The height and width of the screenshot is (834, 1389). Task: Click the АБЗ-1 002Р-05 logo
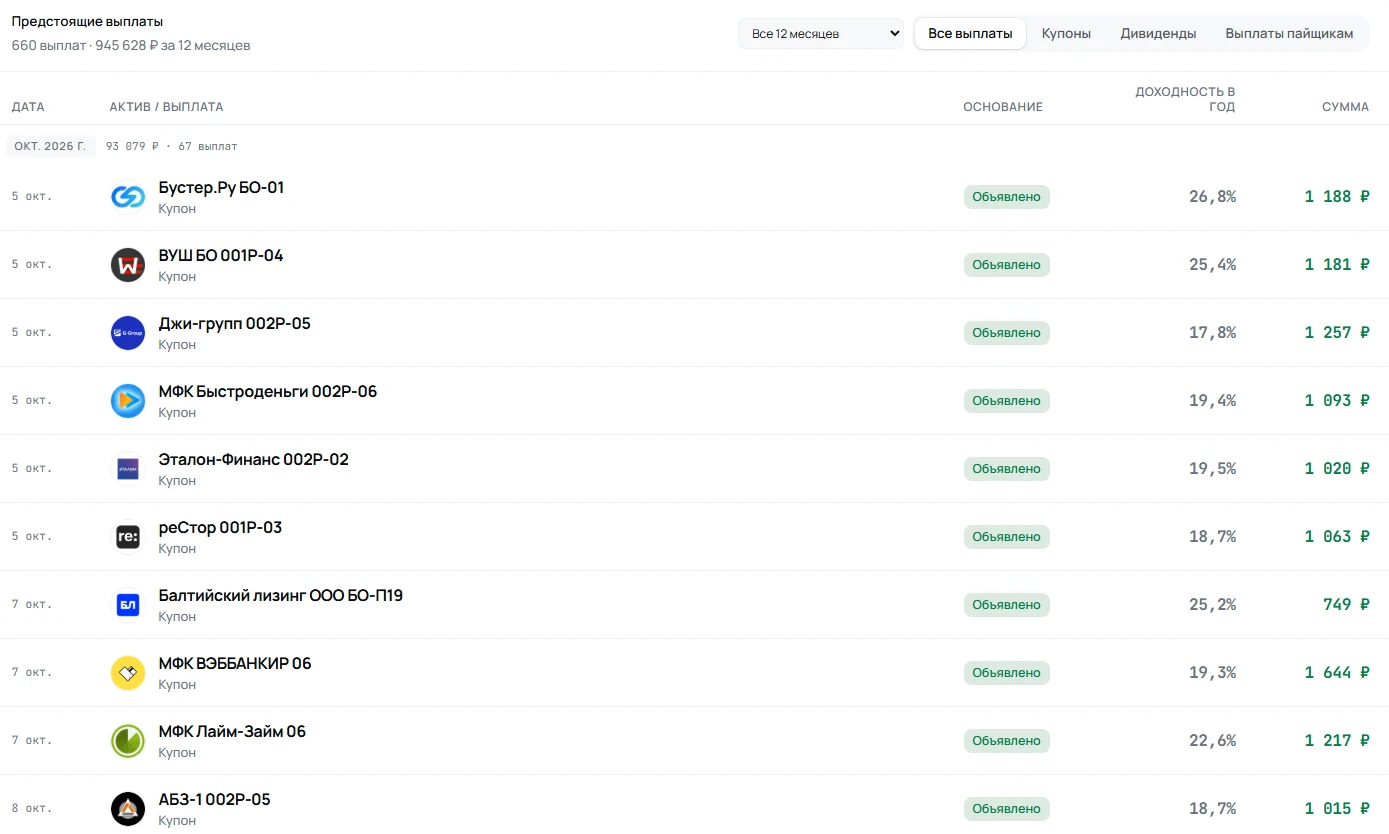128,809
